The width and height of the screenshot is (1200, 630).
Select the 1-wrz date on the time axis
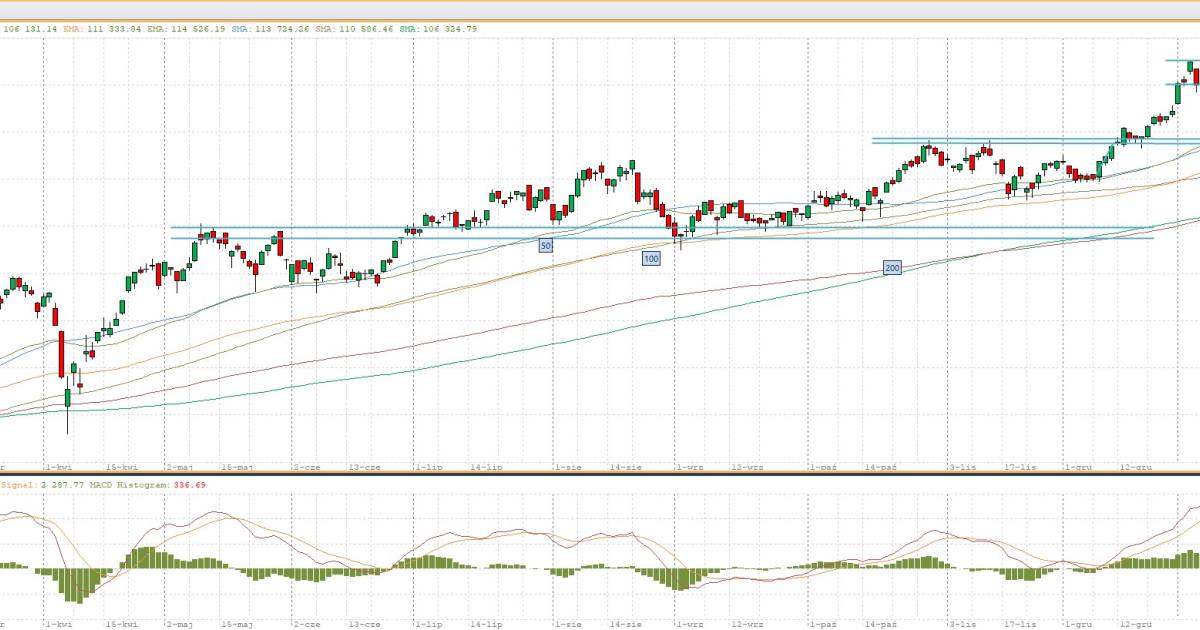pyautogui.click(x=688, y=467)
